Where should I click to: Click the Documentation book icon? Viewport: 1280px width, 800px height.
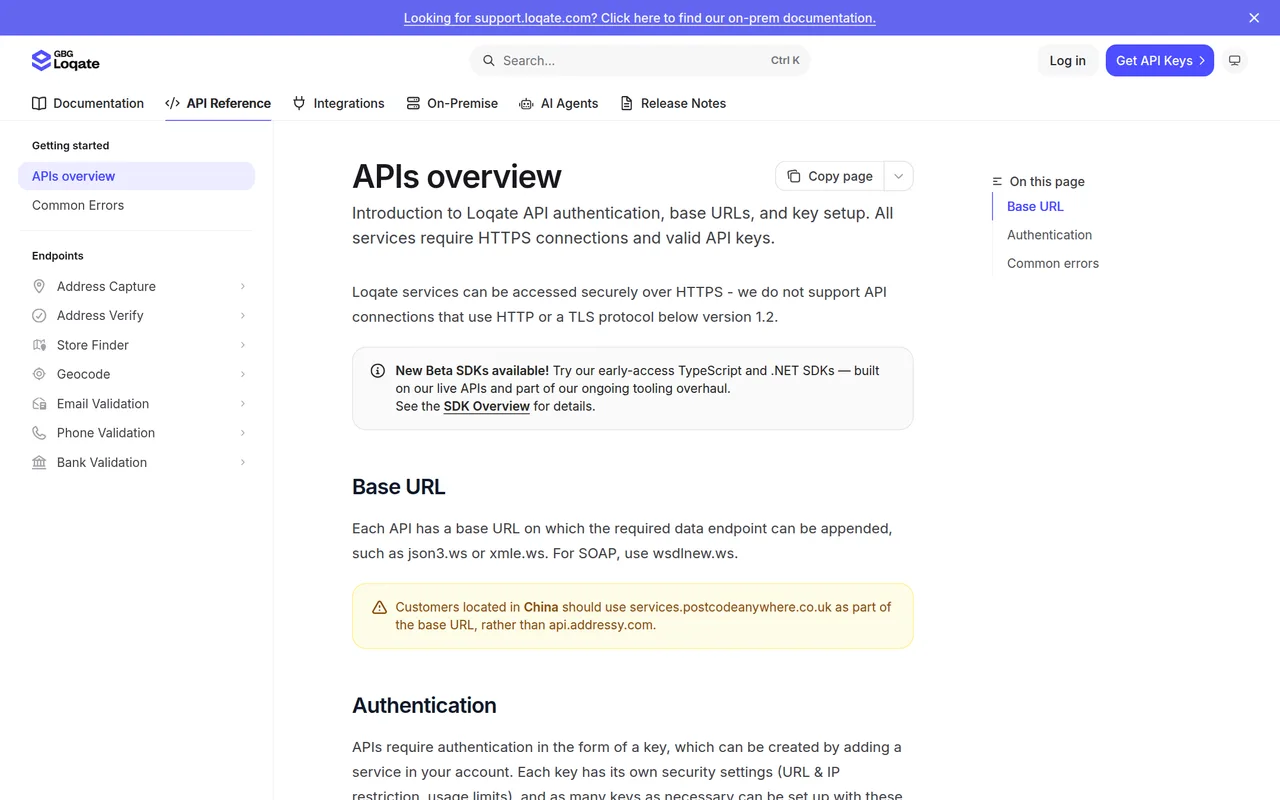tap(39, 103)
